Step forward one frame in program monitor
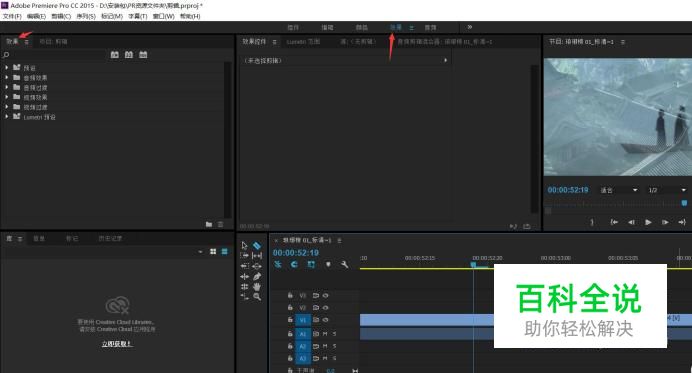This screenshot has height=373, width=692. pos(665,222)
